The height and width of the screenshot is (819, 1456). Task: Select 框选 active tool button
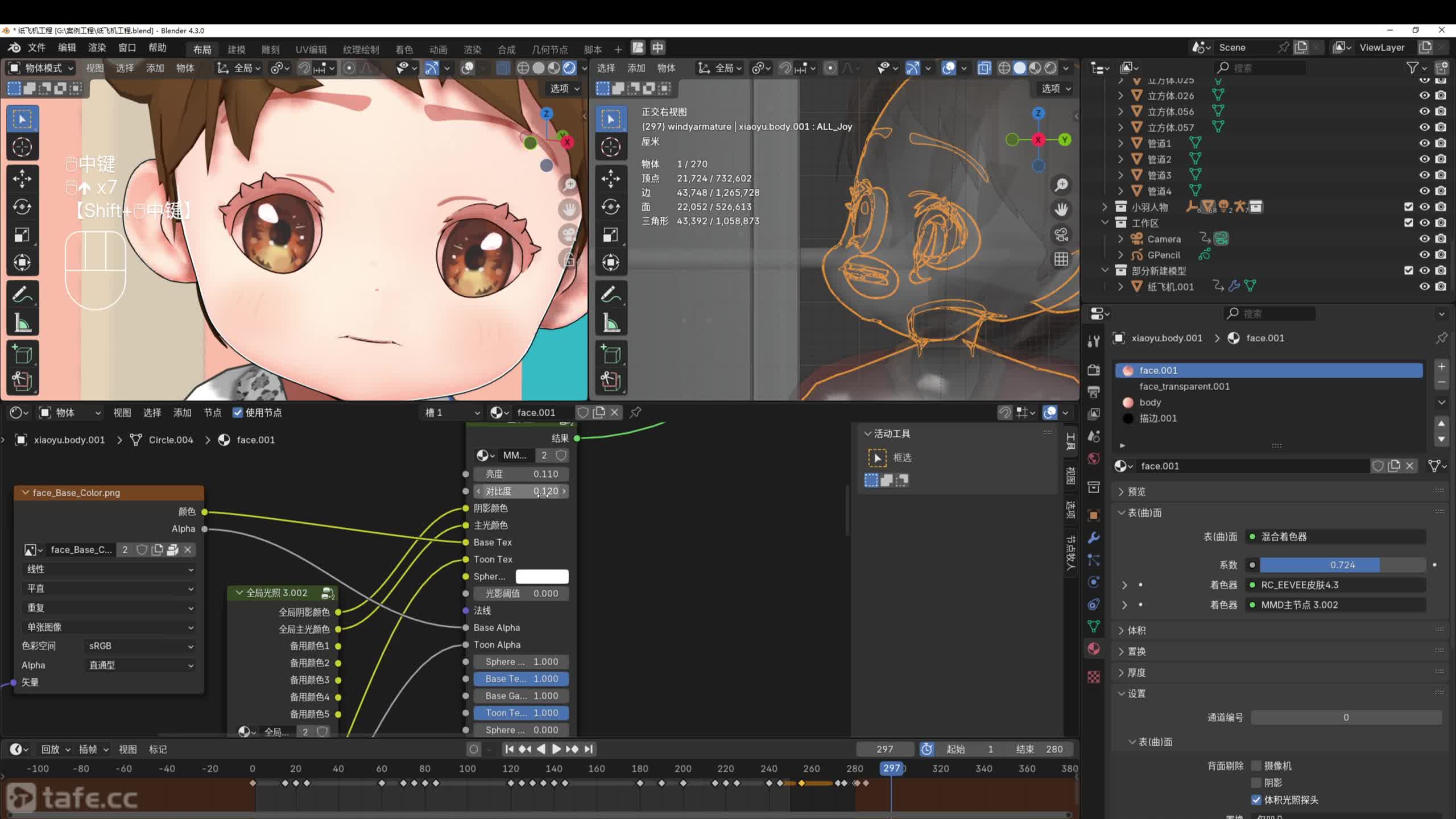pos(878,457)
